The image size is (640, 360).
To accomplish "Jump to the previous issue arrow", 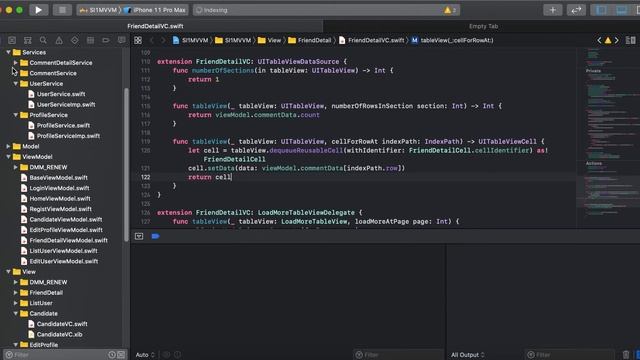I will [x=599, y=40].
